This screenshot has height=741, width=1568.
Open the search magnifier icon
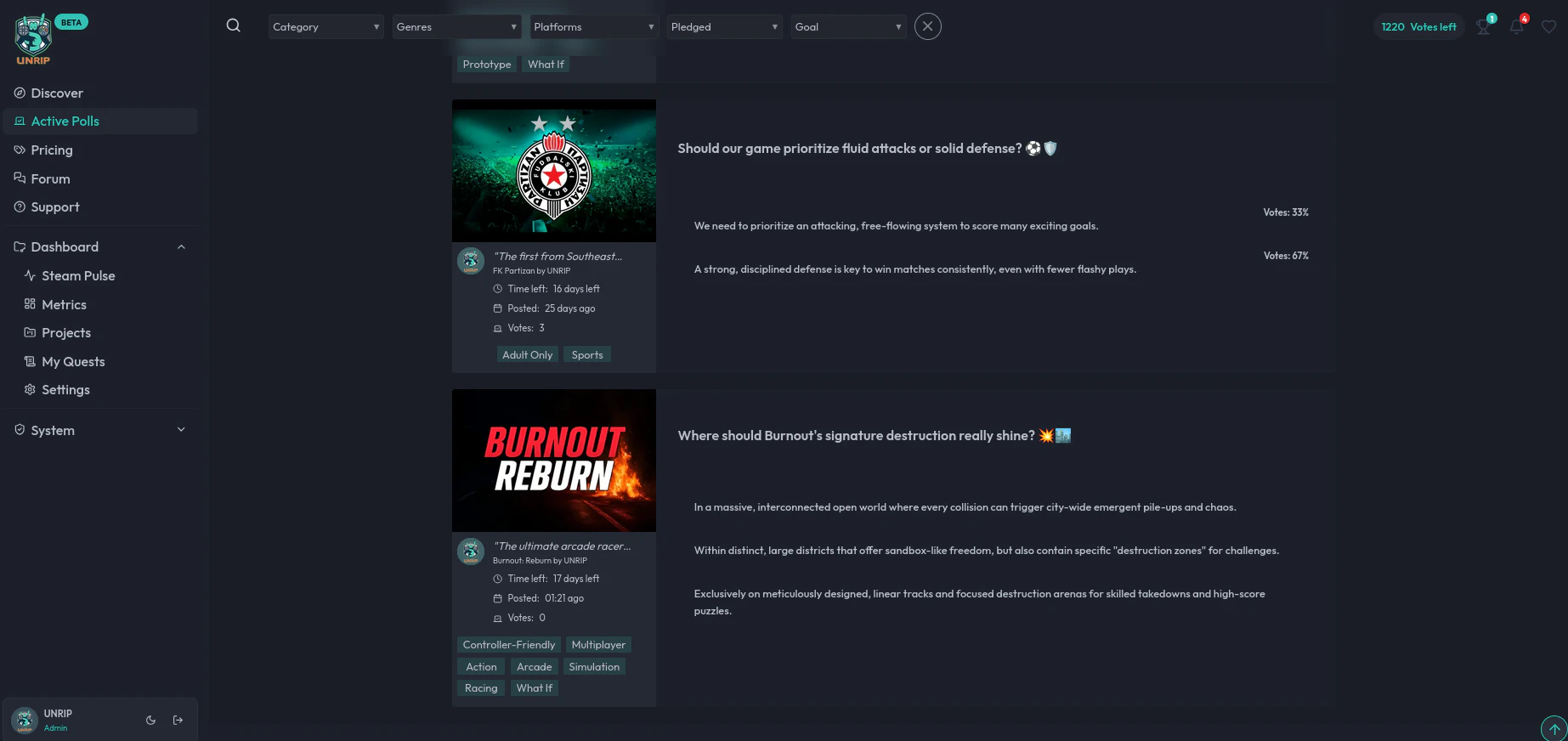coord(234,25)
